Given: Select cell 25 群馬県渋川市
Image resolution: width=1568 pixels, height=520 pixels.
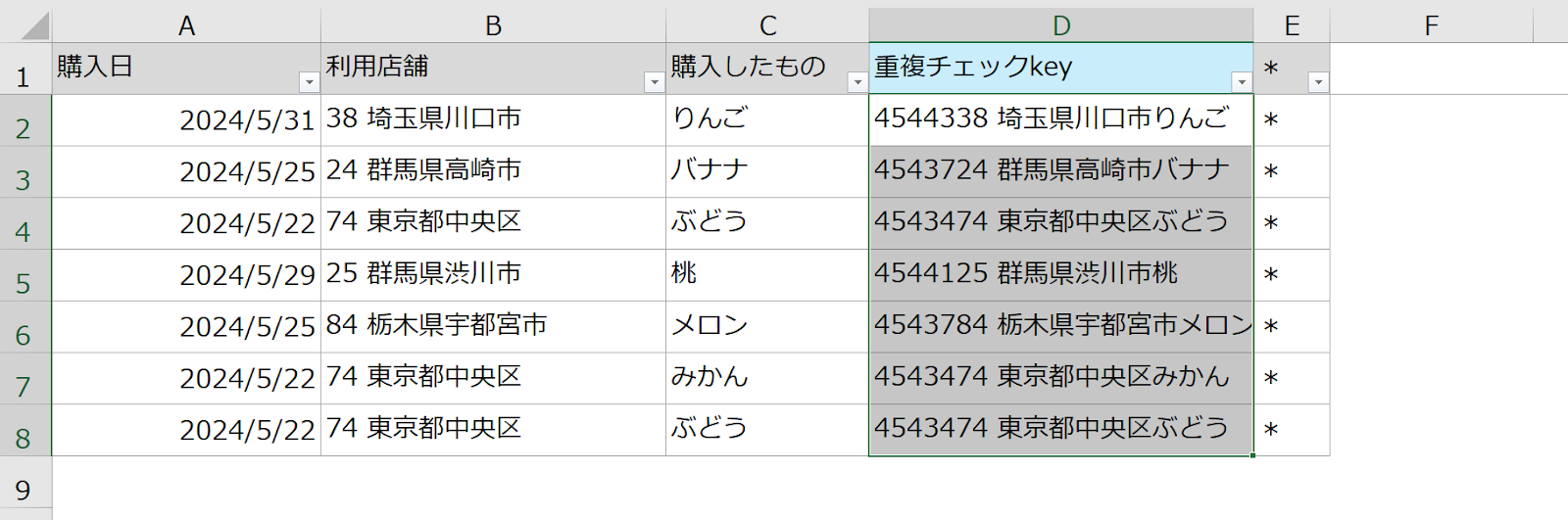Looking at the screenshot, I should point(493,276).
